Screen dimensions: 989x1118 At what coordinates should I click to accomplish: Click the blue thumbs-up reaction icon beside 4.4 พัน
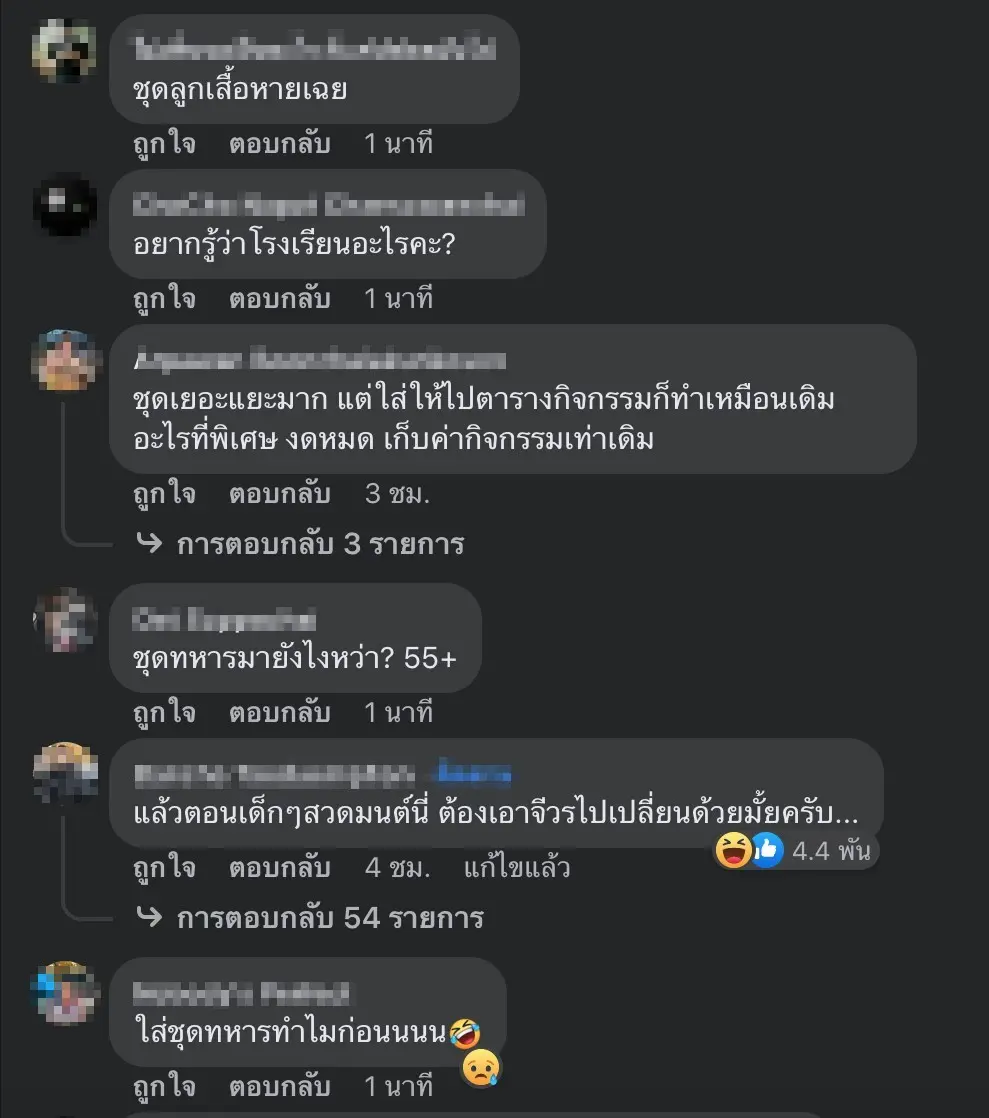click(x=767, y=850)
